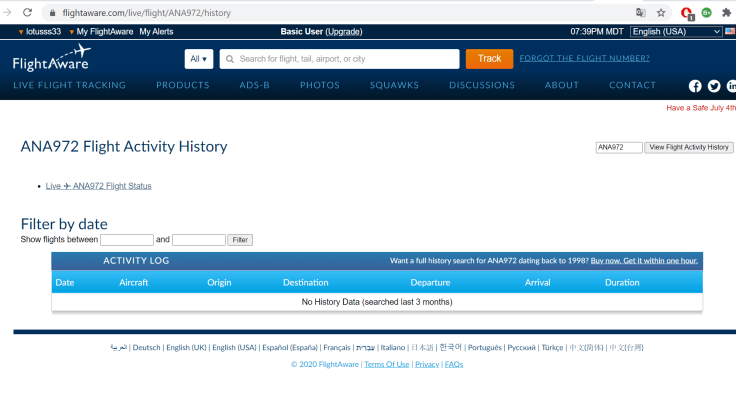Click the Have a Safe July 4th notice
Screen dimensions: 736x406
coord(701,108)
